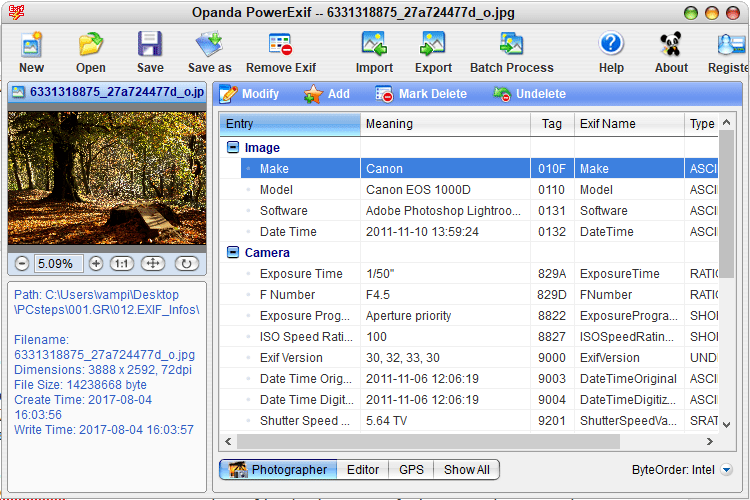Open Batch Process tool

click(511, 44)
